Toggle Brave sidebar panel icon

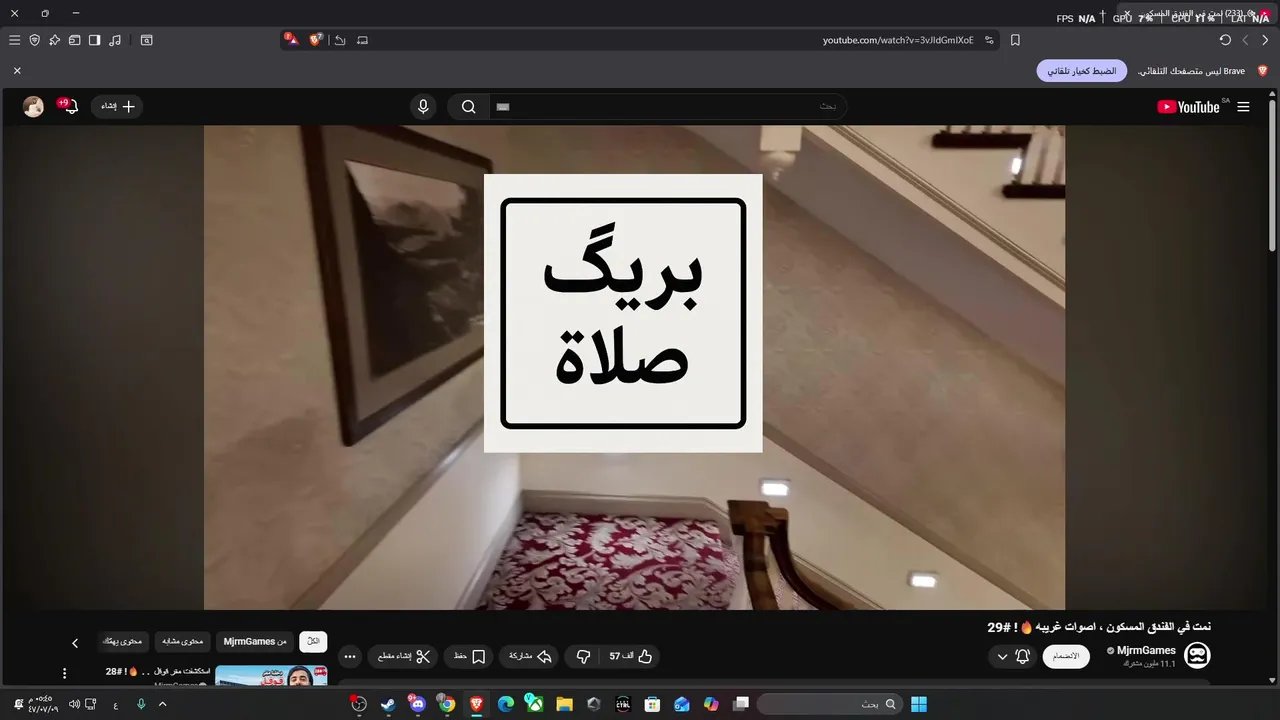pos(94,40)
